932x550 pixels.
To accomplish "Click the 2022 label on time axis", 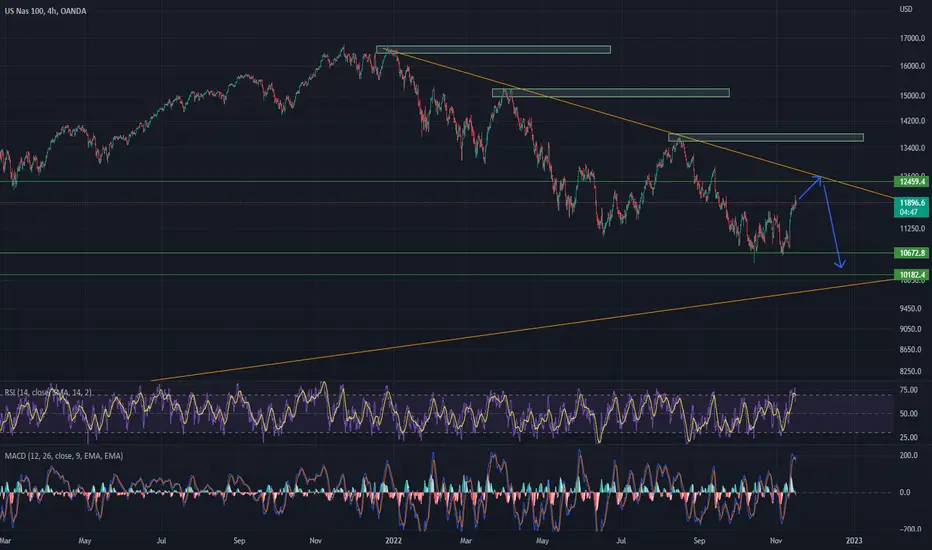I will click(x=393, y=540).
